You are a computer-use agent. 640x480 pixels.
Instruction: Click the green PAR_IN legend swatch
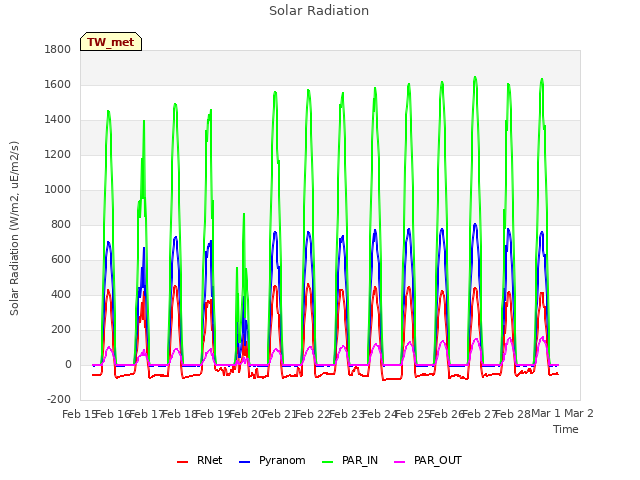point(327,462)
